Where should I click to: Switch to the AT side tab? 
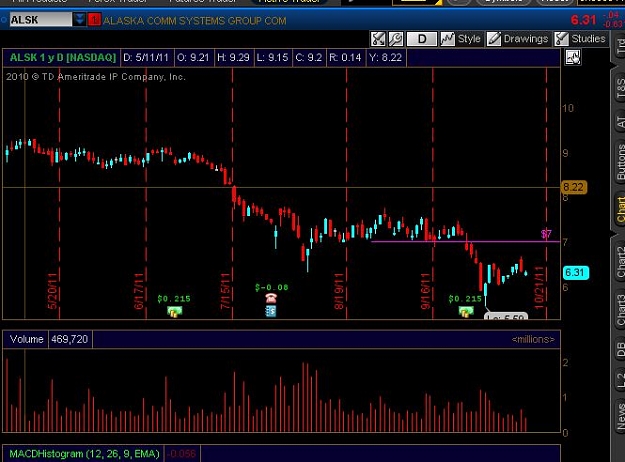point(619,122)
